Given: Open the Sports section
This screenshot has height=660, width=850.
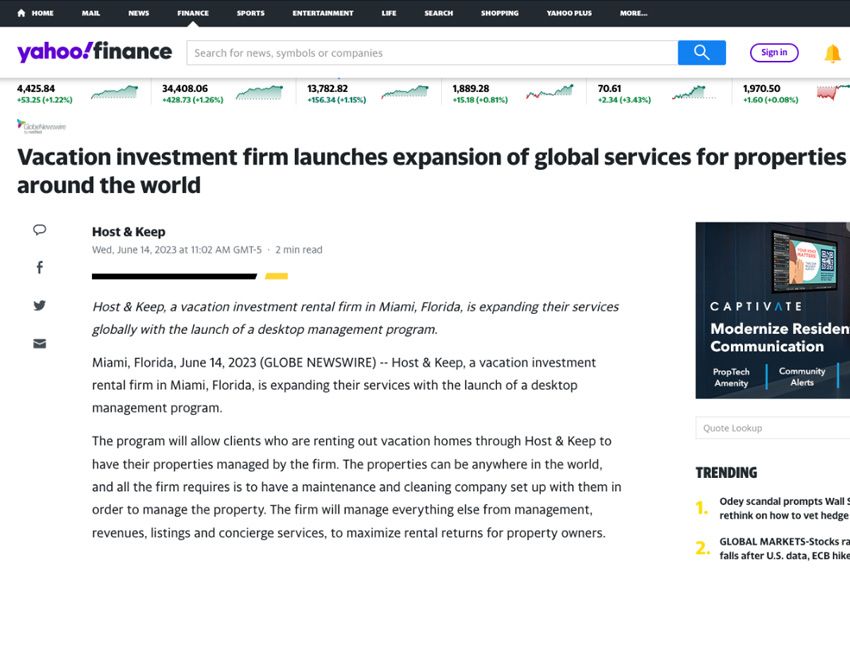Looking at the screenshot, I should click(x=250, y=13).
